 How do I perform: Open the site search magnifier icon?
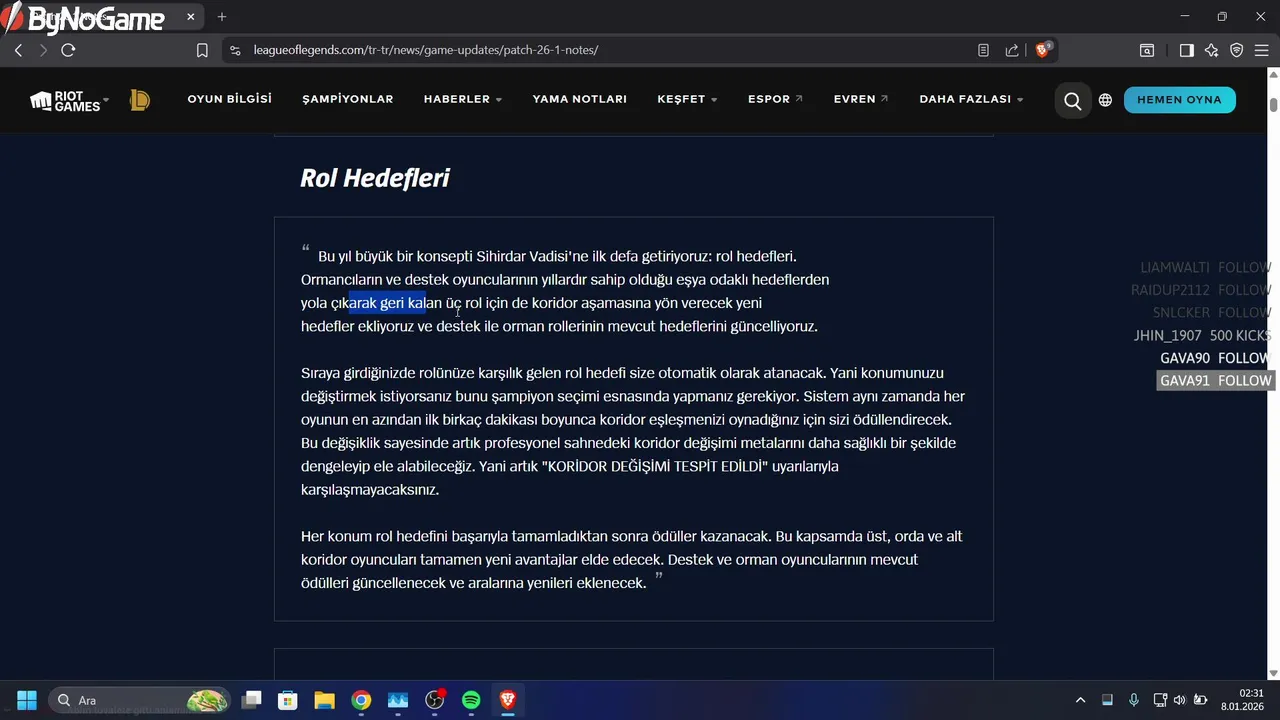point(1073,100)
